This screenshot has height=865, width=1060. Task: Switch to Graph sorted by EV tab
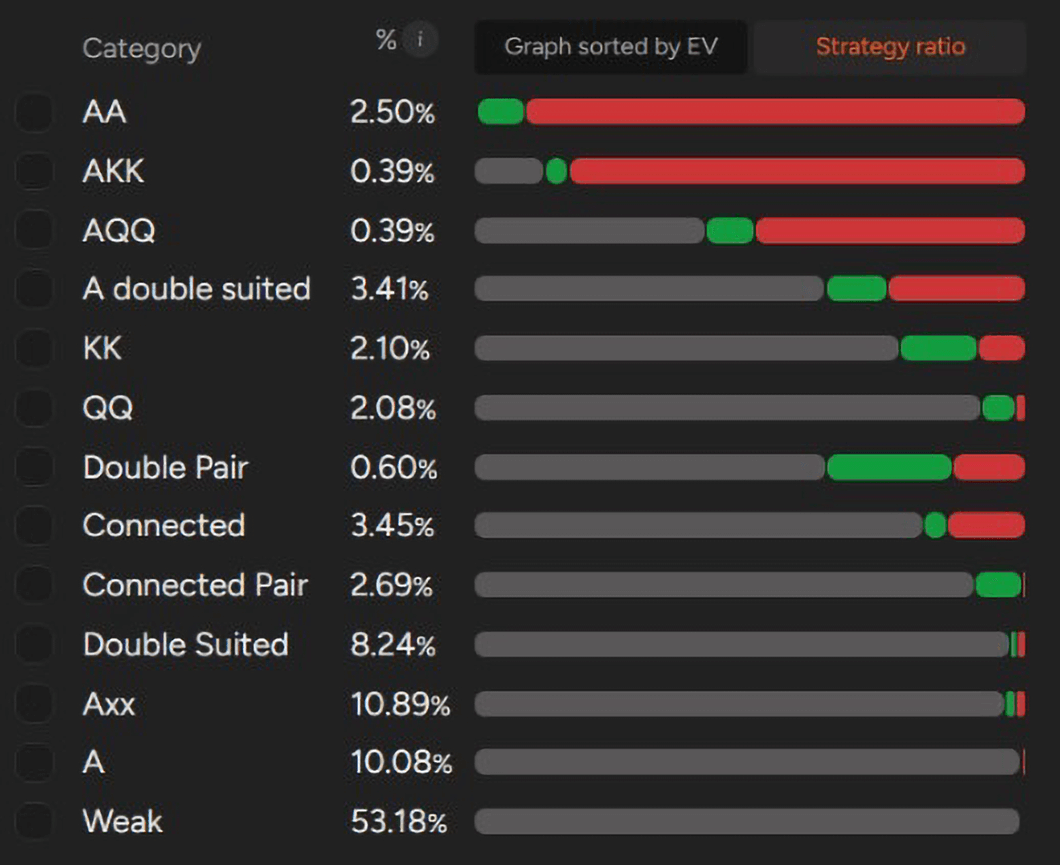pyautogui.click(x=610, y=46)
